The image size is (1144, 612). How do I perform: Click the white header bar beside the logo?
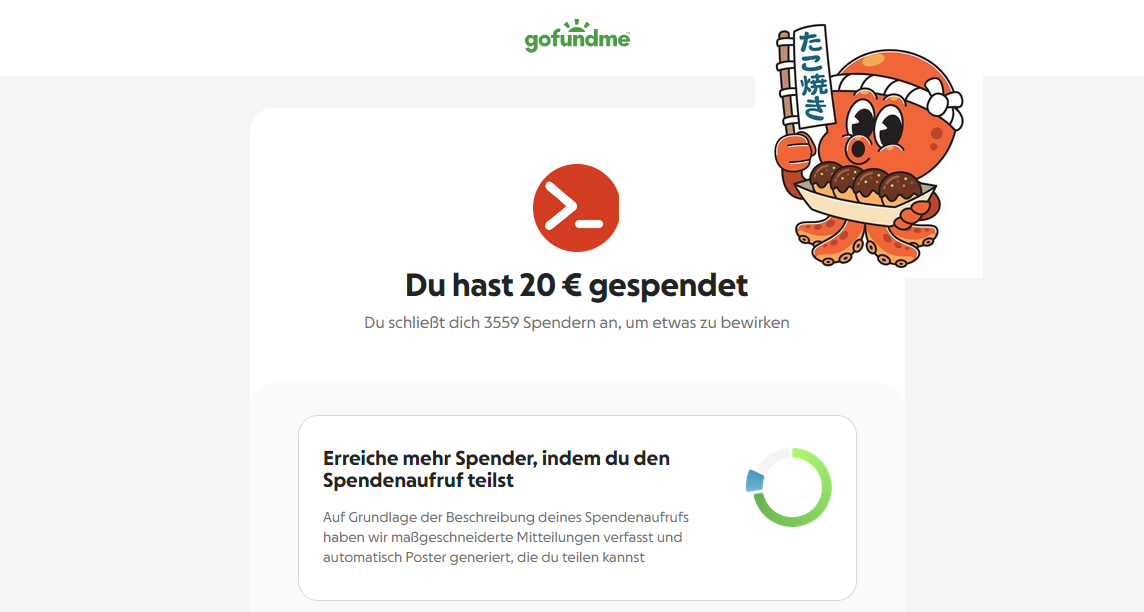(292, 36)
